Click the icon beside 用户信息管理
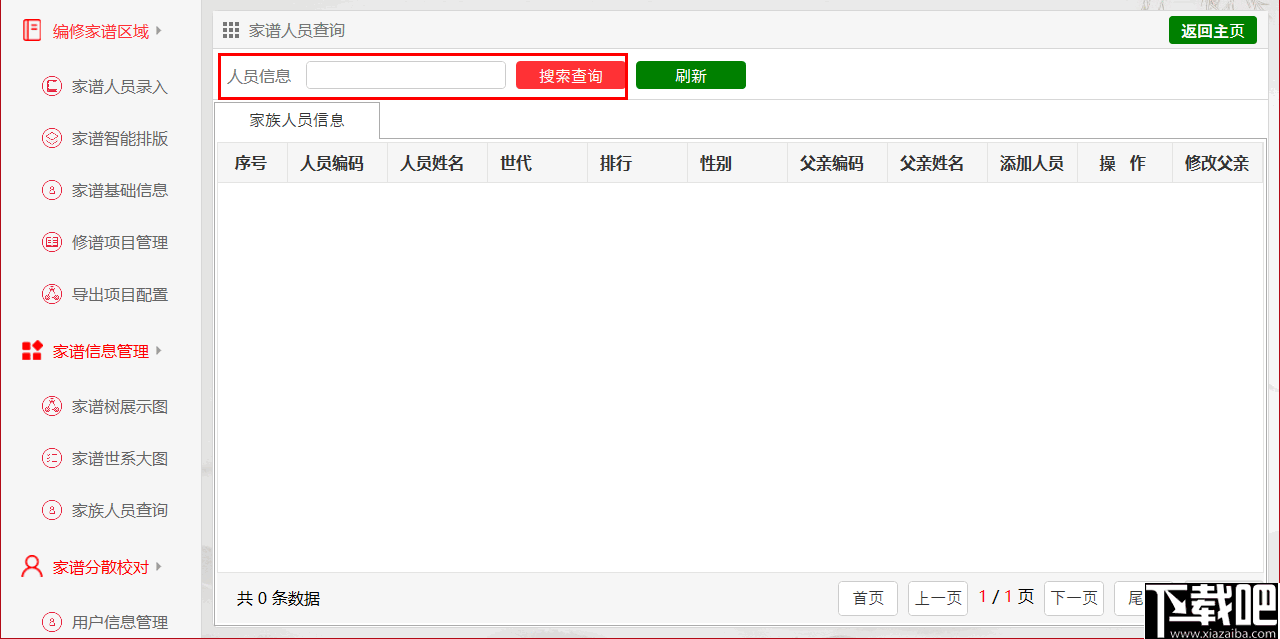1280x639 pixels. click(x=52, y=622)
